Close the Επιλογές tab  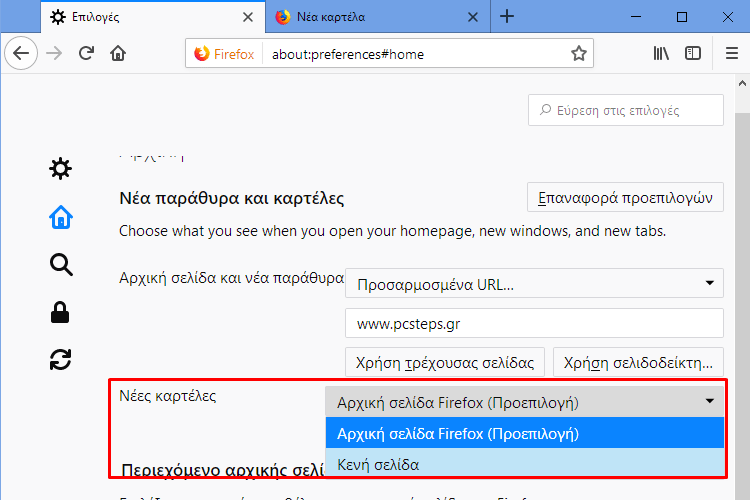tap(248, 17)
